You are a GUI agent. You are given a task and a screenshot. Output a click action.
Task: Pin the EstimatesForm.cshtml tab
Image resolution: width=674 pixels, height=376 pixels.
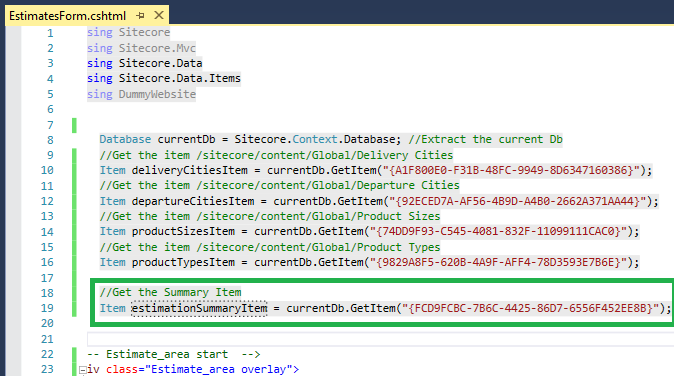point(140,16)
